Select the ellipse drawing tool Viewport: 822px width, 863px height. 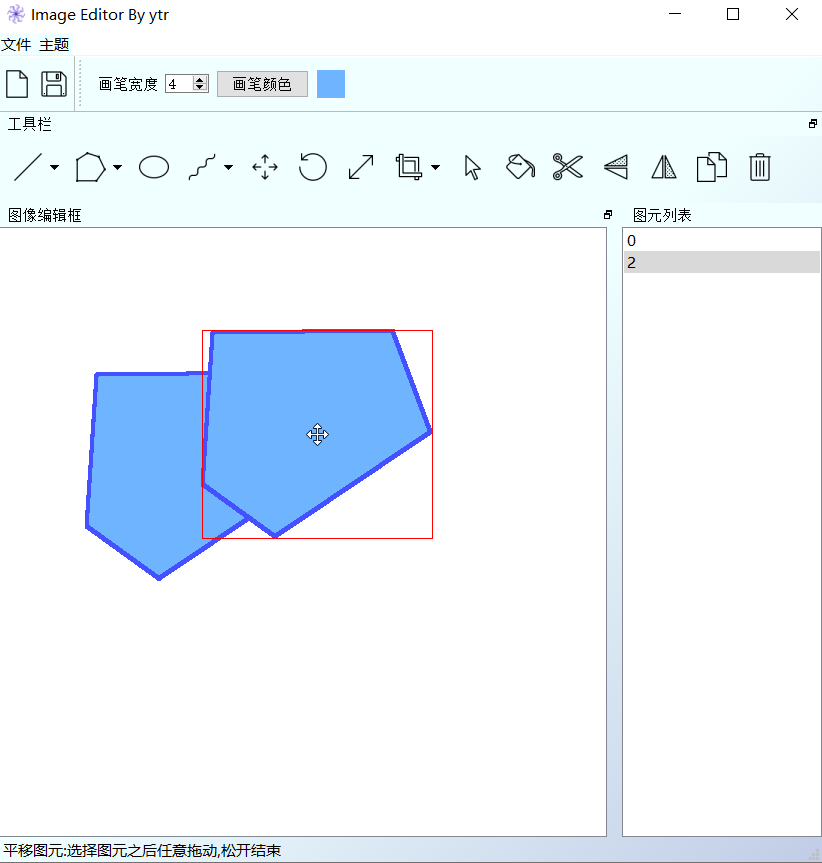(154, 167)
